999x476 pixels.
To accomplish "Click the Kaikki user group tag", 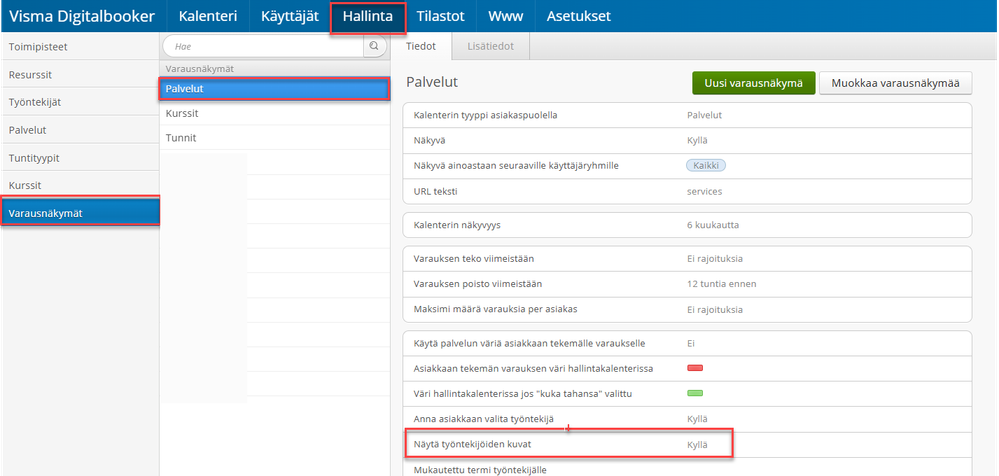I will (x=706, y=166).
